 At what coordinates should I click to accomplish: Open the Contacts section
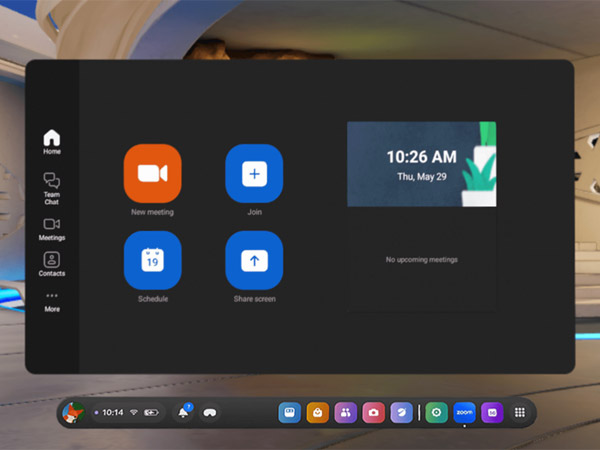click(52, 264)
